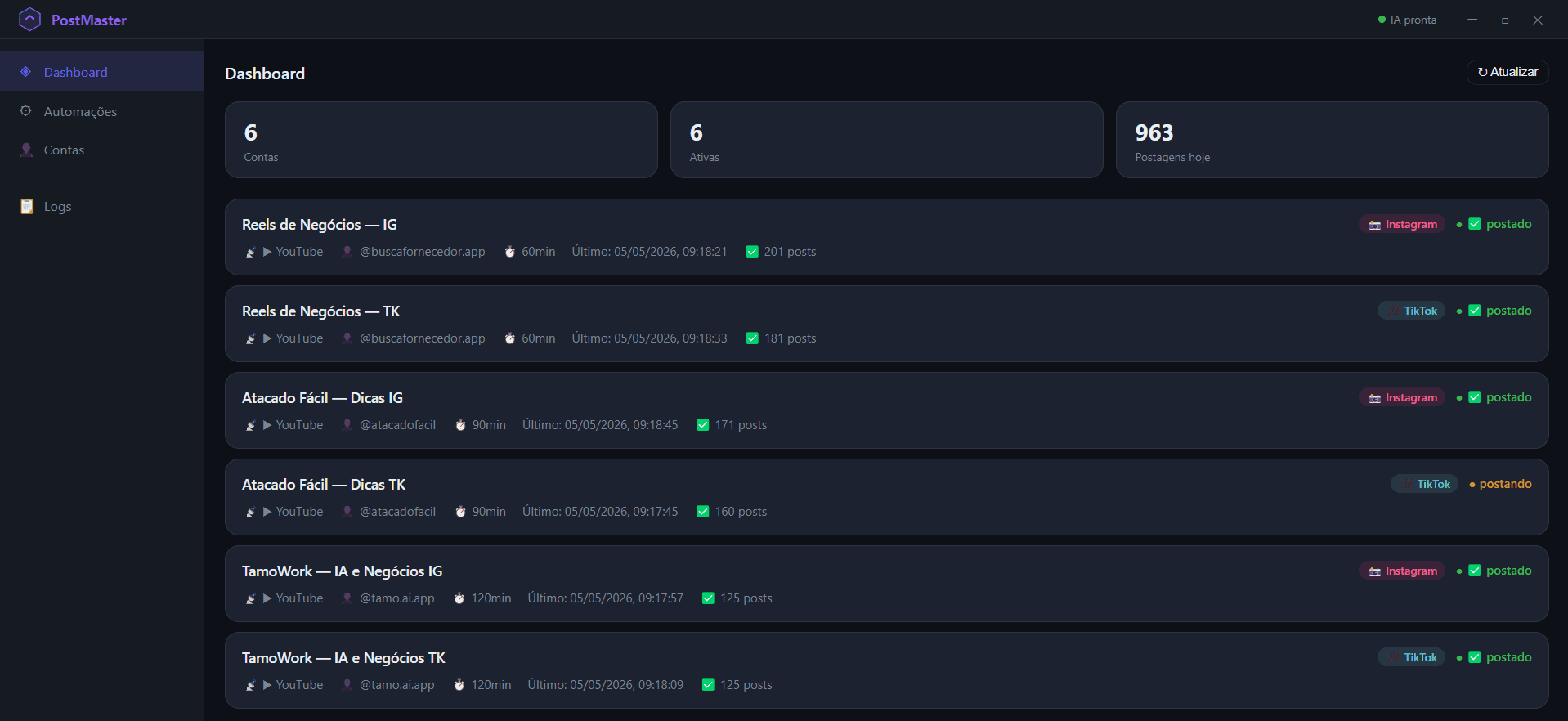Click postado status of TamoWork IG row
The image size is (1568, 721).
click(1494, 571)
